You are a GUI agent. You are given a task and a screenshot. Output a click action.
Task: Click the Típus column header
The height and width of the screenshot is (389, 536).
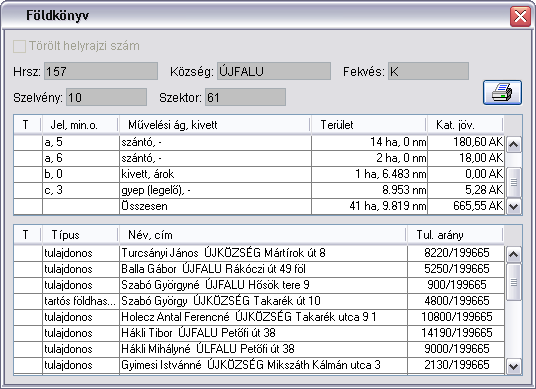pyautogui.click(x=80, y=235)
